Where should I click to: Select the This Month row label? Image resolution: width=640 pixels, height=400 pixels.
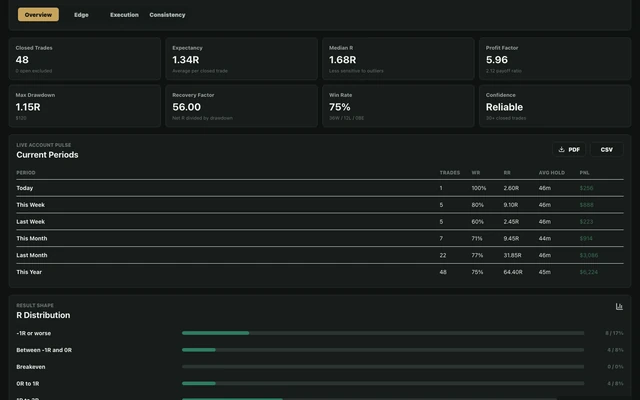coord(32,238)
